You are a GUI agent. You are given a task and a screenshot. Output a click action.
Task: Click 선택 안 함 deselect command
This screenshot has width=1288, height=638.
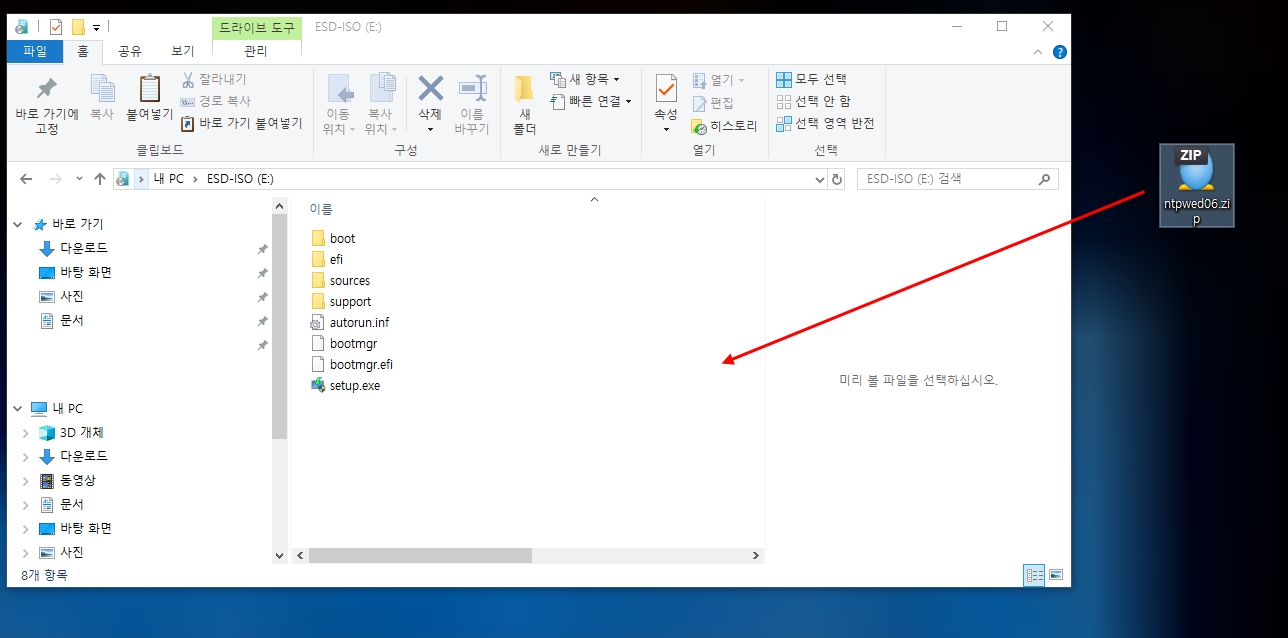coord(813,101)
